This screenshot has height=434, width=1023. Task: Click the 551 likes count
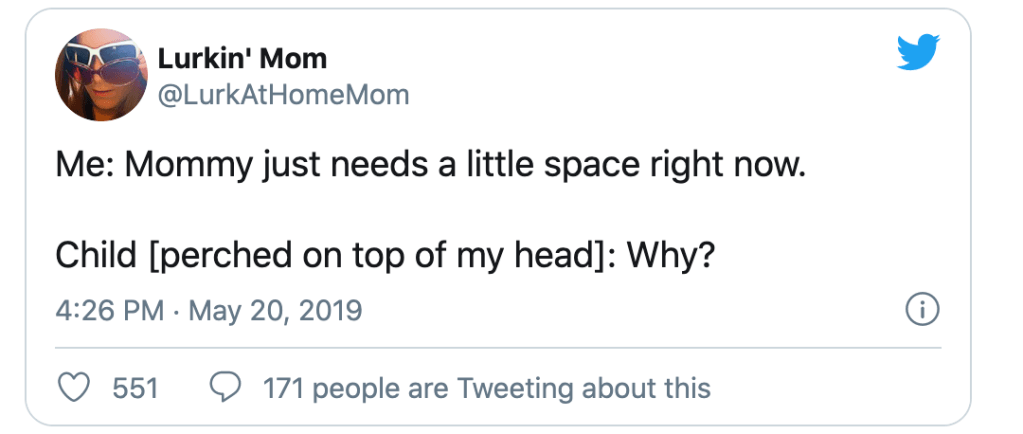[x=135, y=387]
